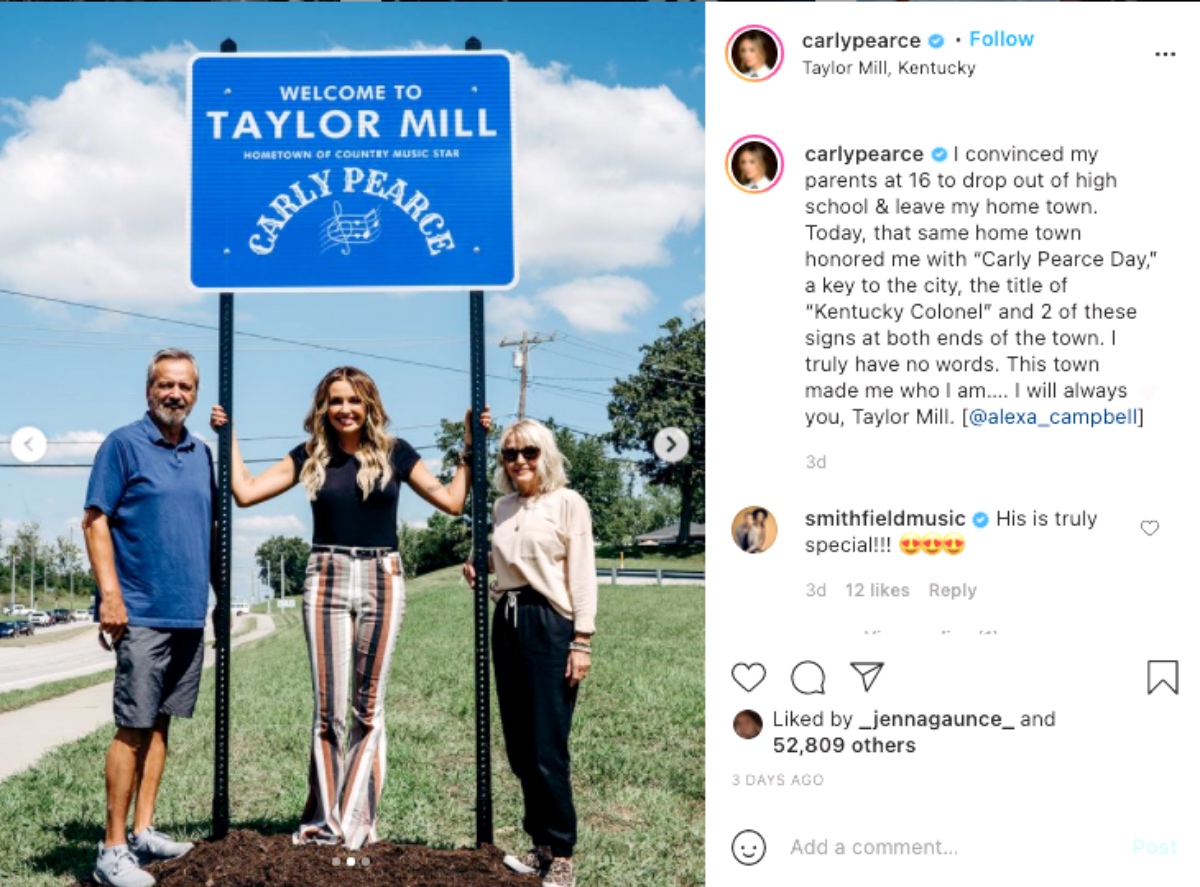Select carousel pagination dots below photo
Screen dimensions: 1200x887
coord(350,860)
